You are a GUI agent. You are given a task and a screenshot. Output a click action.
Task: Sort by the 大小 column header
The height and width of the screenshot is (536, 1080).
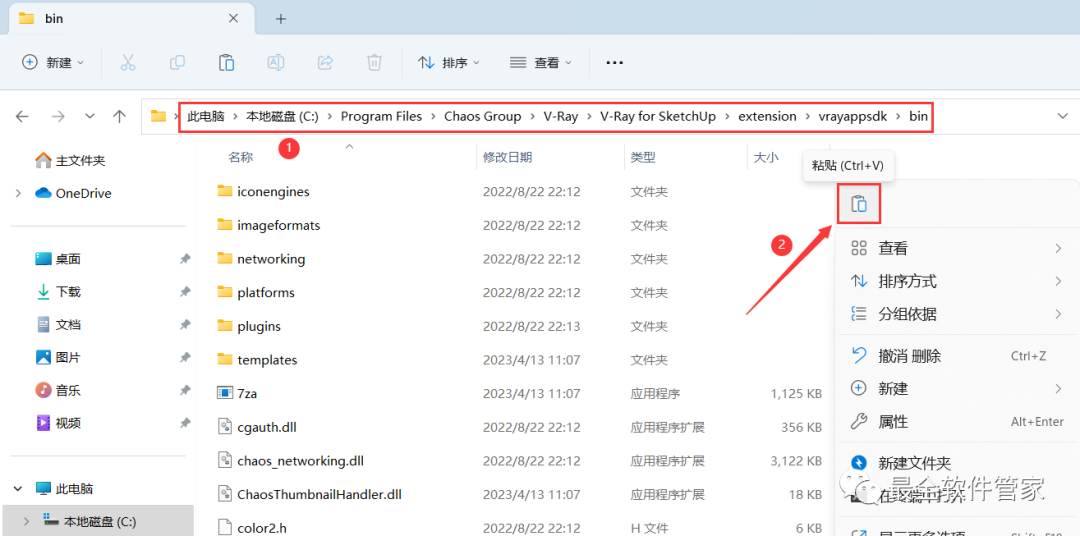766,158
